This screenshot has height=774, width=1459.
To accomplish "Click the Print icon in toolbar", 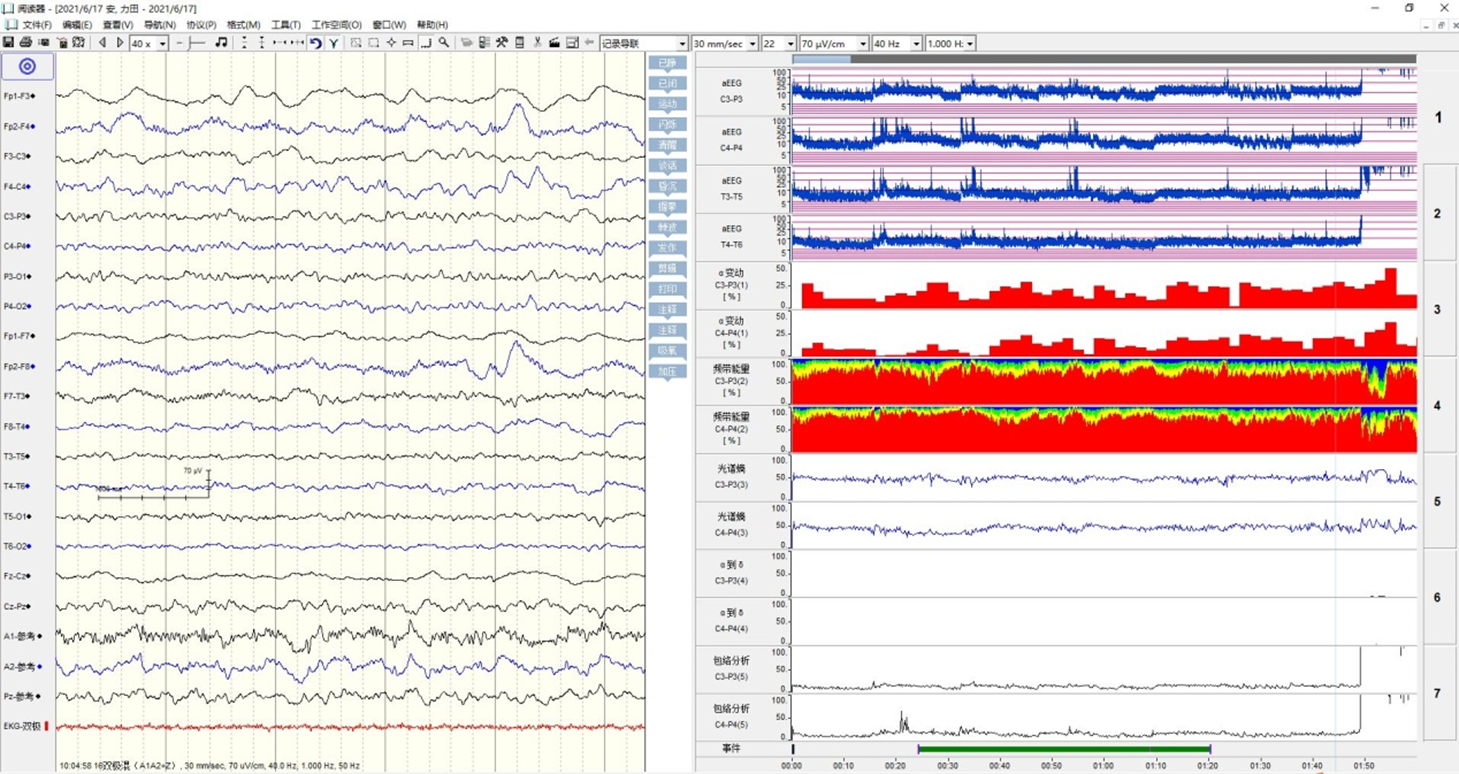I will pyautogui.click(x=26, y=43).
